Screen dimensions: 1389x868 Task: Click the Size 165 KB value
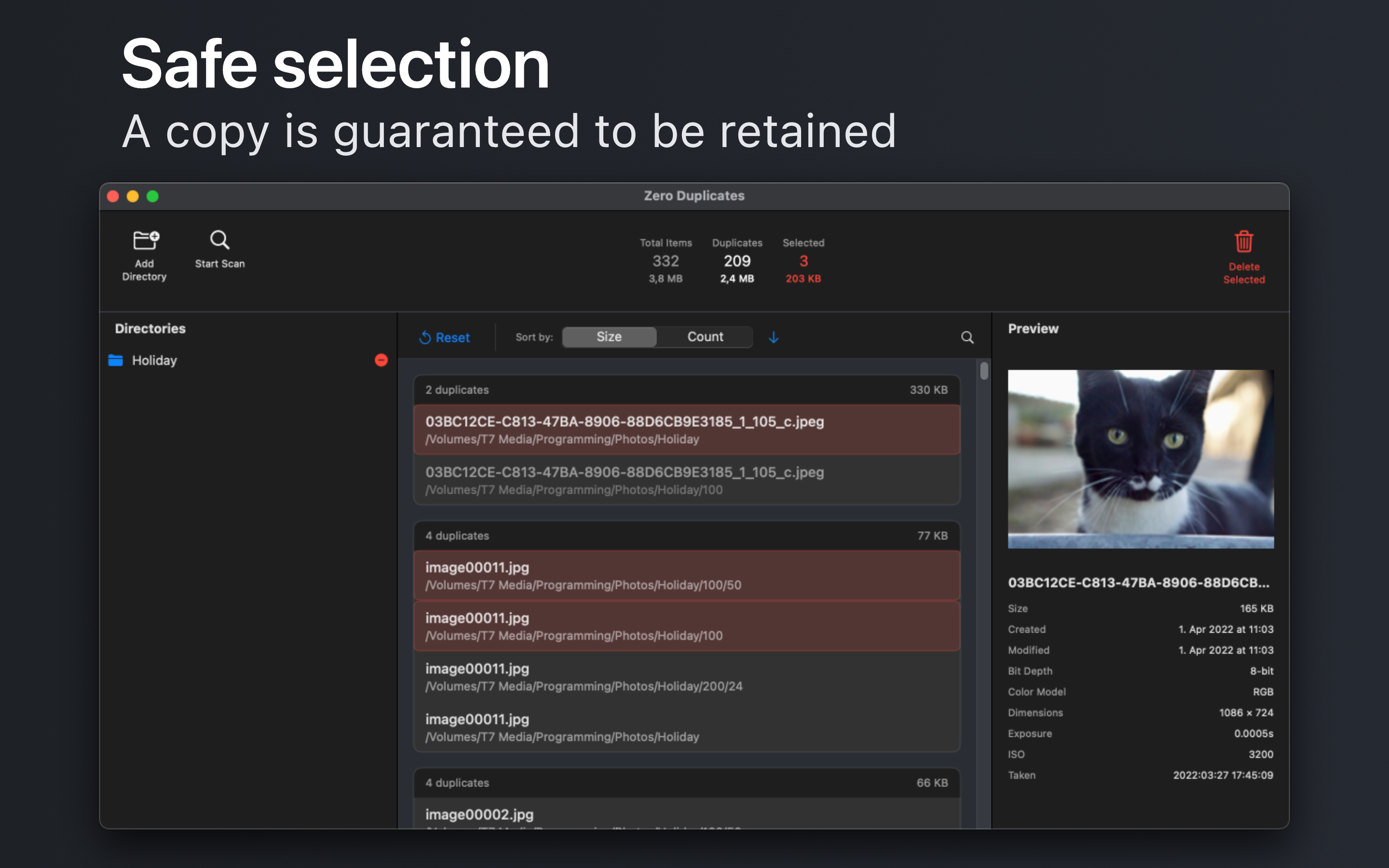point(1256,609)
